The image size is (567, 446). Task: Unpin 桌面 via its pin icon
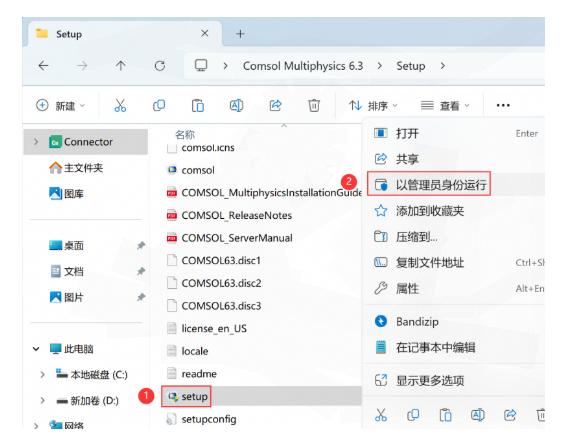pos(141,246)
